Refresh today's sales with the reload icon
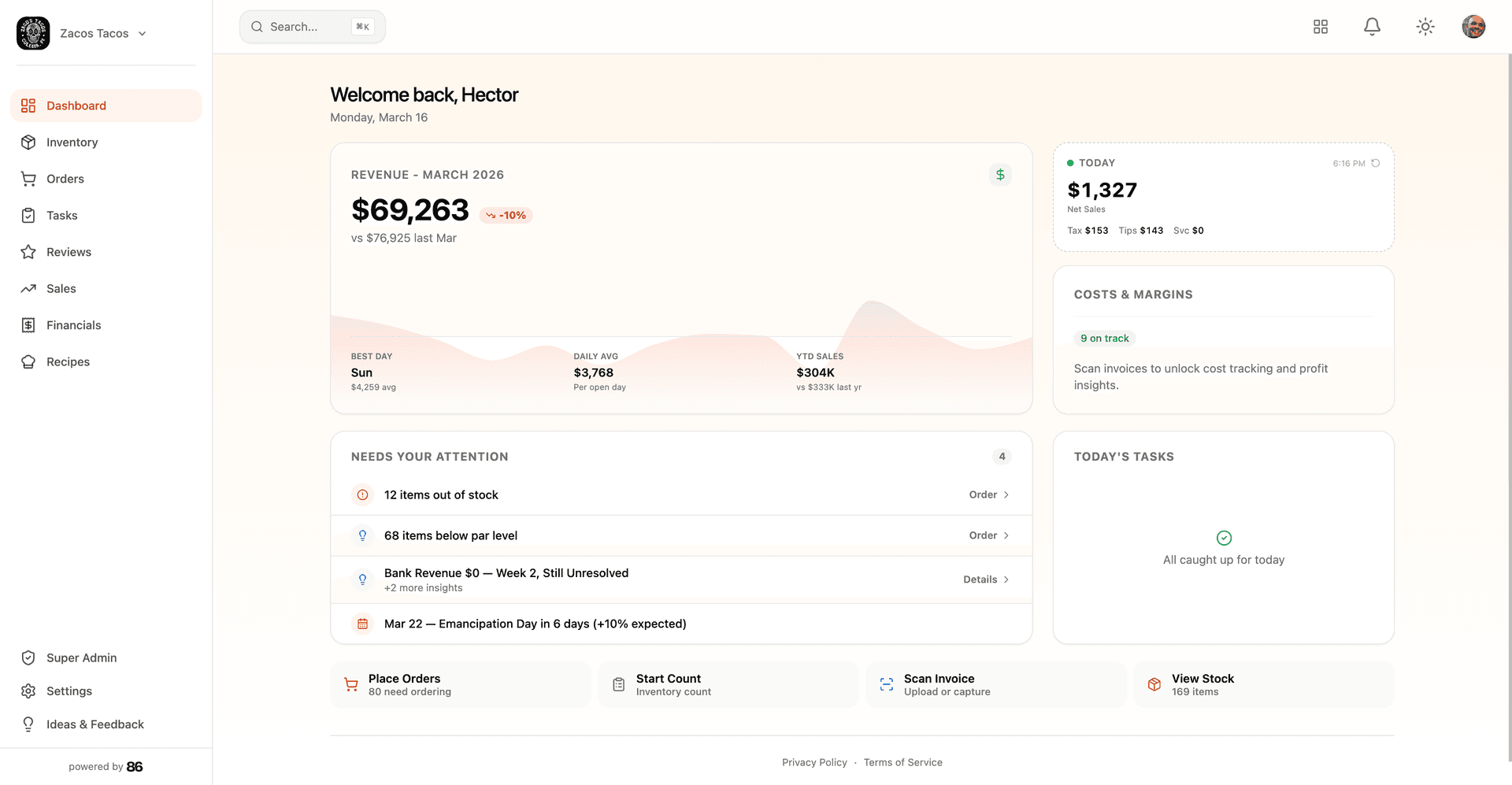1512x785 pixels. pos(1376,163)
